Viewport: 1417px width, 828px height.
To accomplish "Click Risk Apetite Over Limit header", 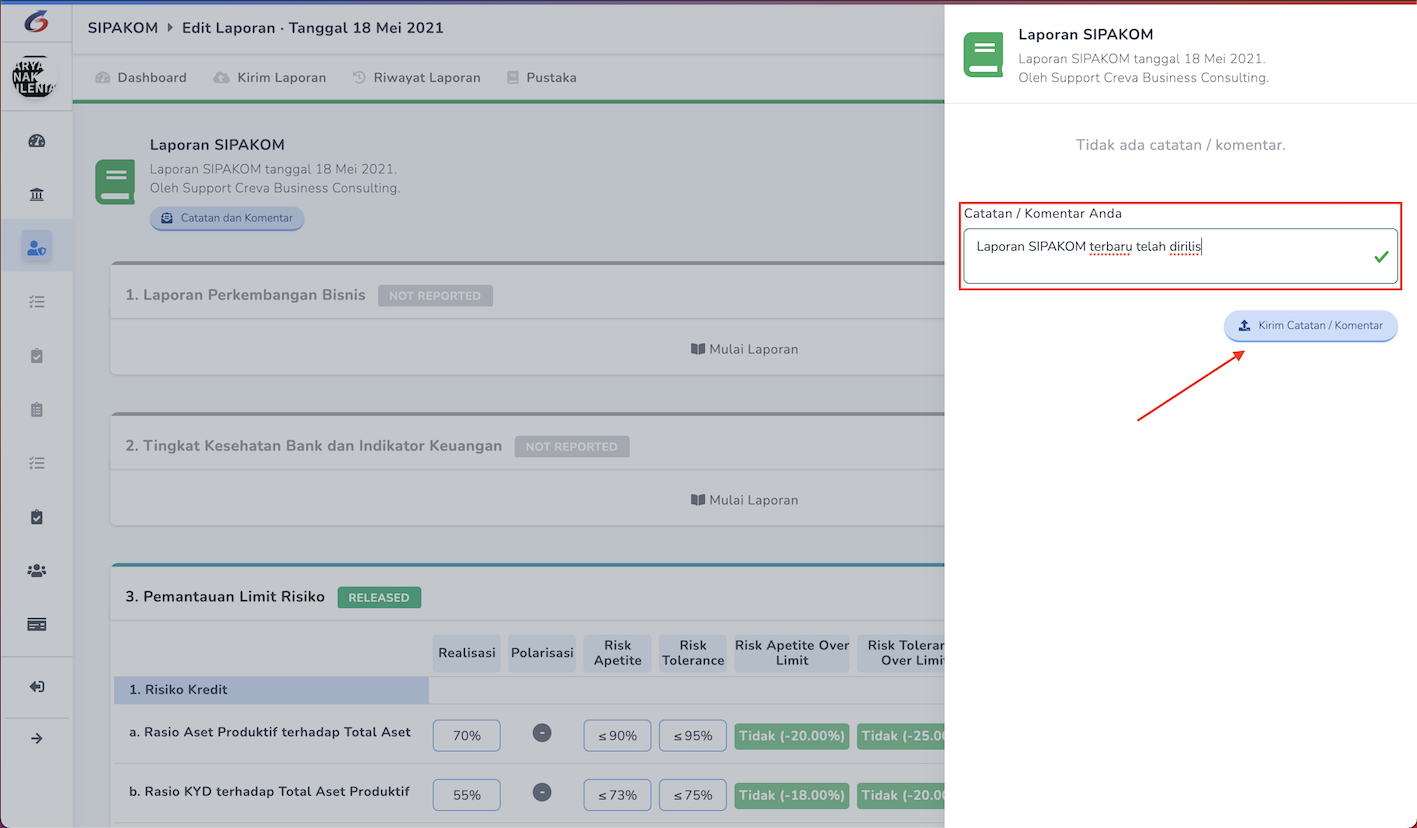I will (x=792, y=653).
